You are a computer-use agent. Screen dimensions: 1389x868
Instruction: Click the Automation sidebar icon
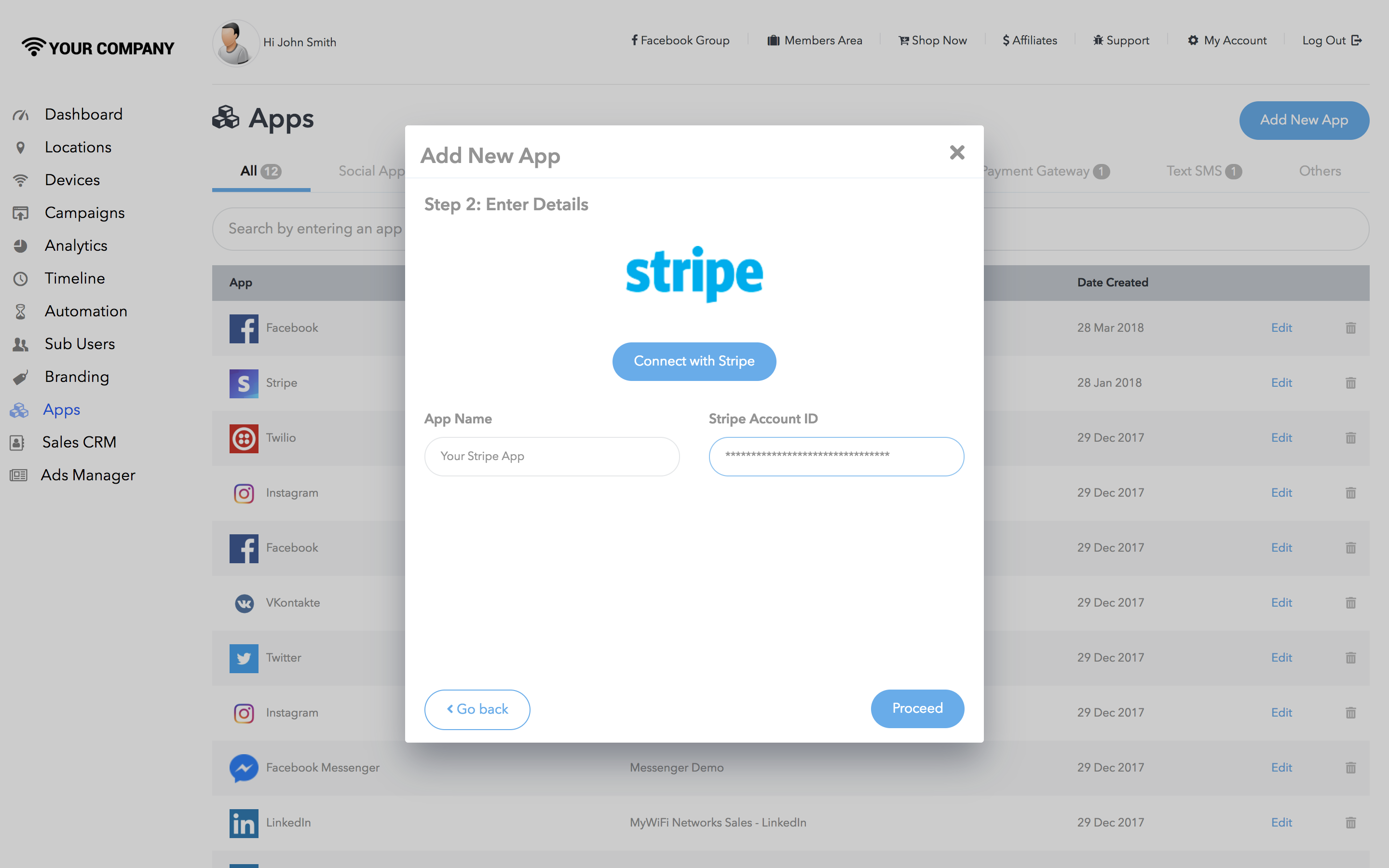[22, 311]
